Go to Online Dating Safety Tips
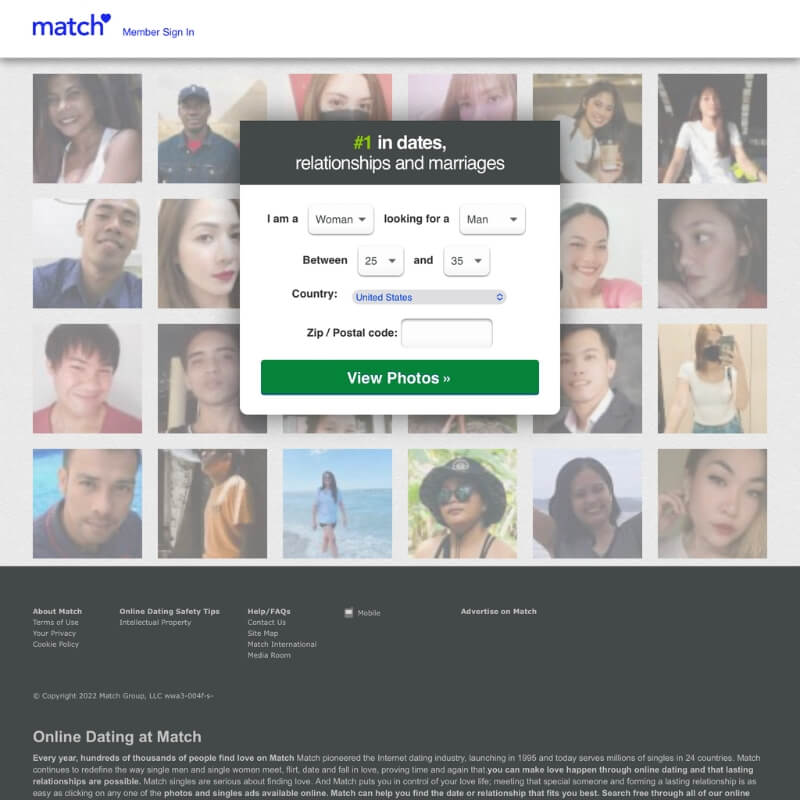The image size is (800, 800). click(x=169, y=611)
